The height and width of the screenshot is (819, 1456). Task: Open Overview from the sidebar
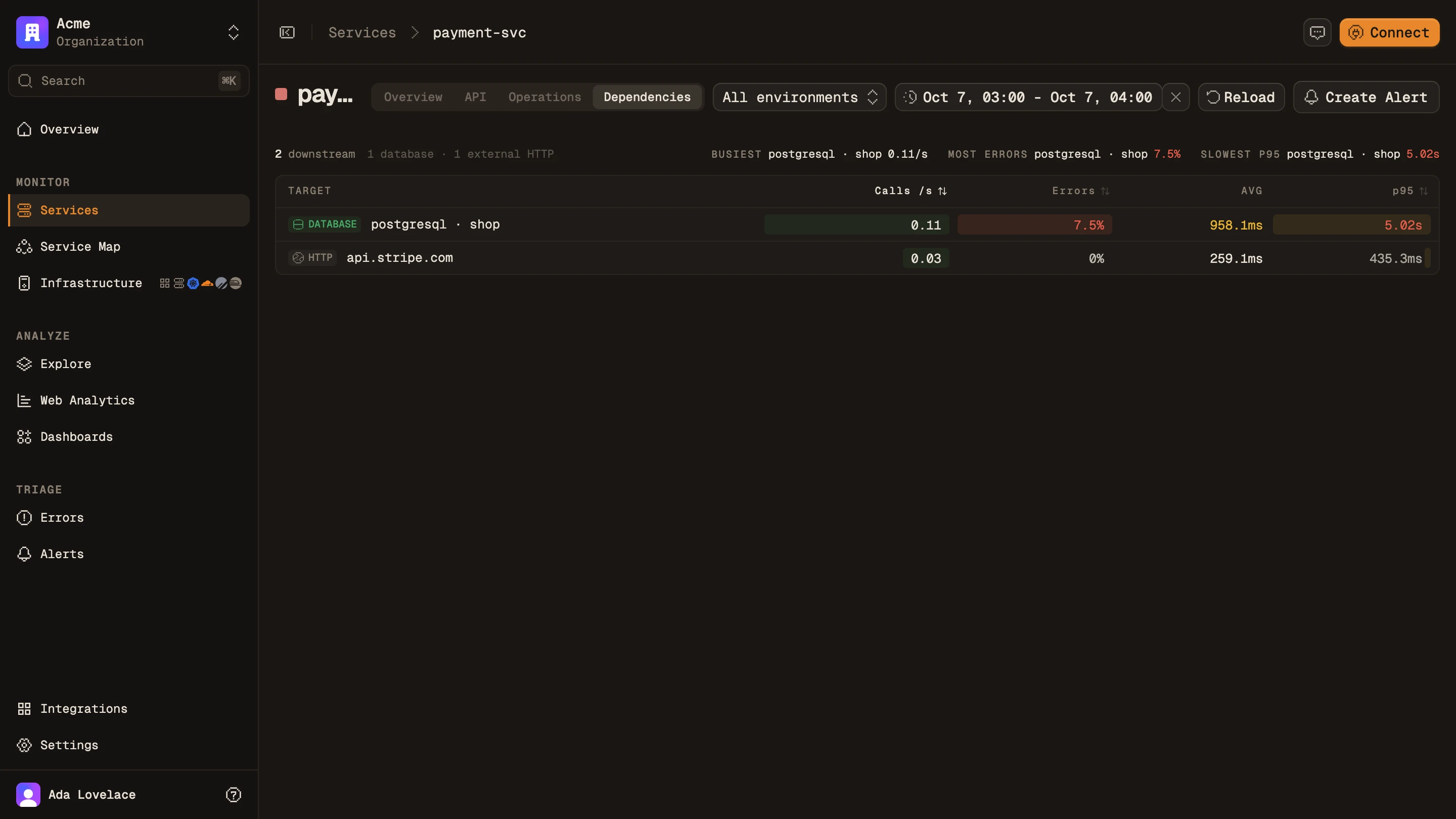pyautogui.click(x=129, y=129)
